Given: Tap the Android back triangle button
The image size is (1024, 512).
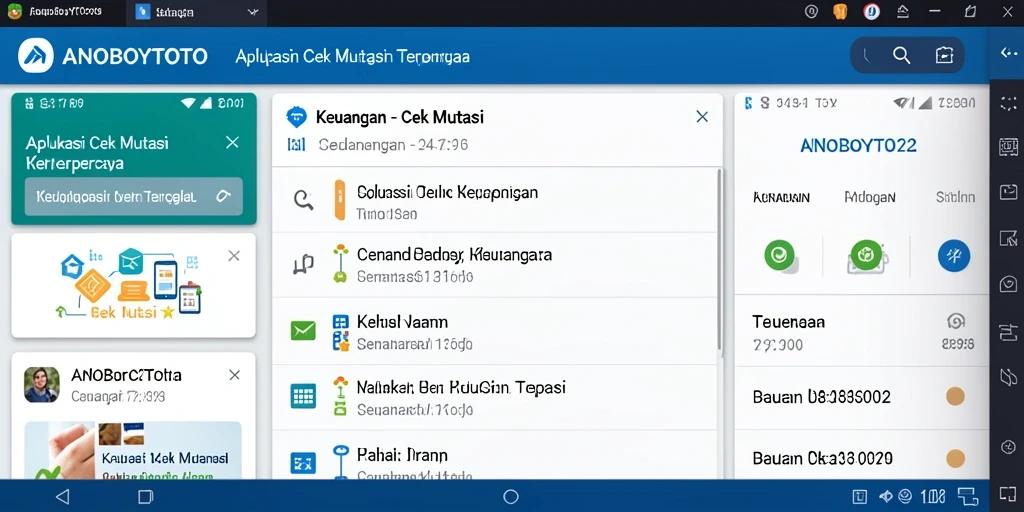Looking at the screenshot, I should pyautogui.click(x=62, y=496).
